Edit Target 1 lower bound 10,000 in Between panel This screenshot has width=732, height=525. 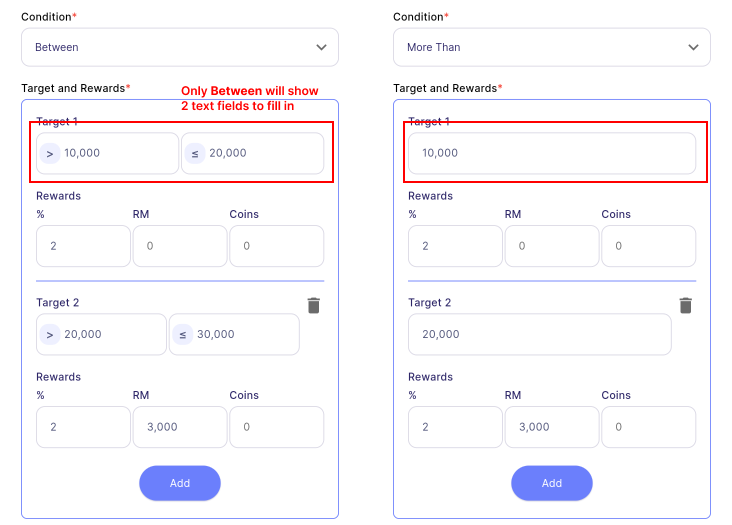coord(117,153)
